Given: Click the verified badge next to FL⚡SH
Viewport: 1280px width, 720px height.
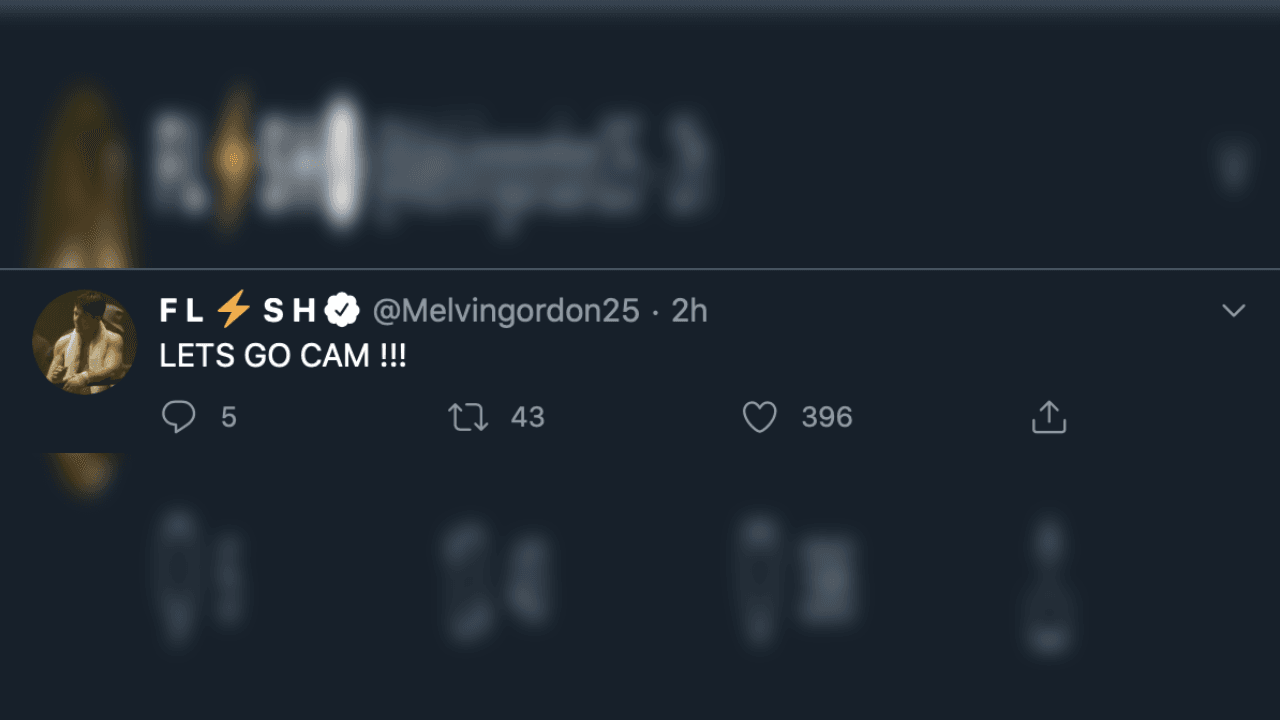Looking at the screenshot, I should tap(342, 310).
